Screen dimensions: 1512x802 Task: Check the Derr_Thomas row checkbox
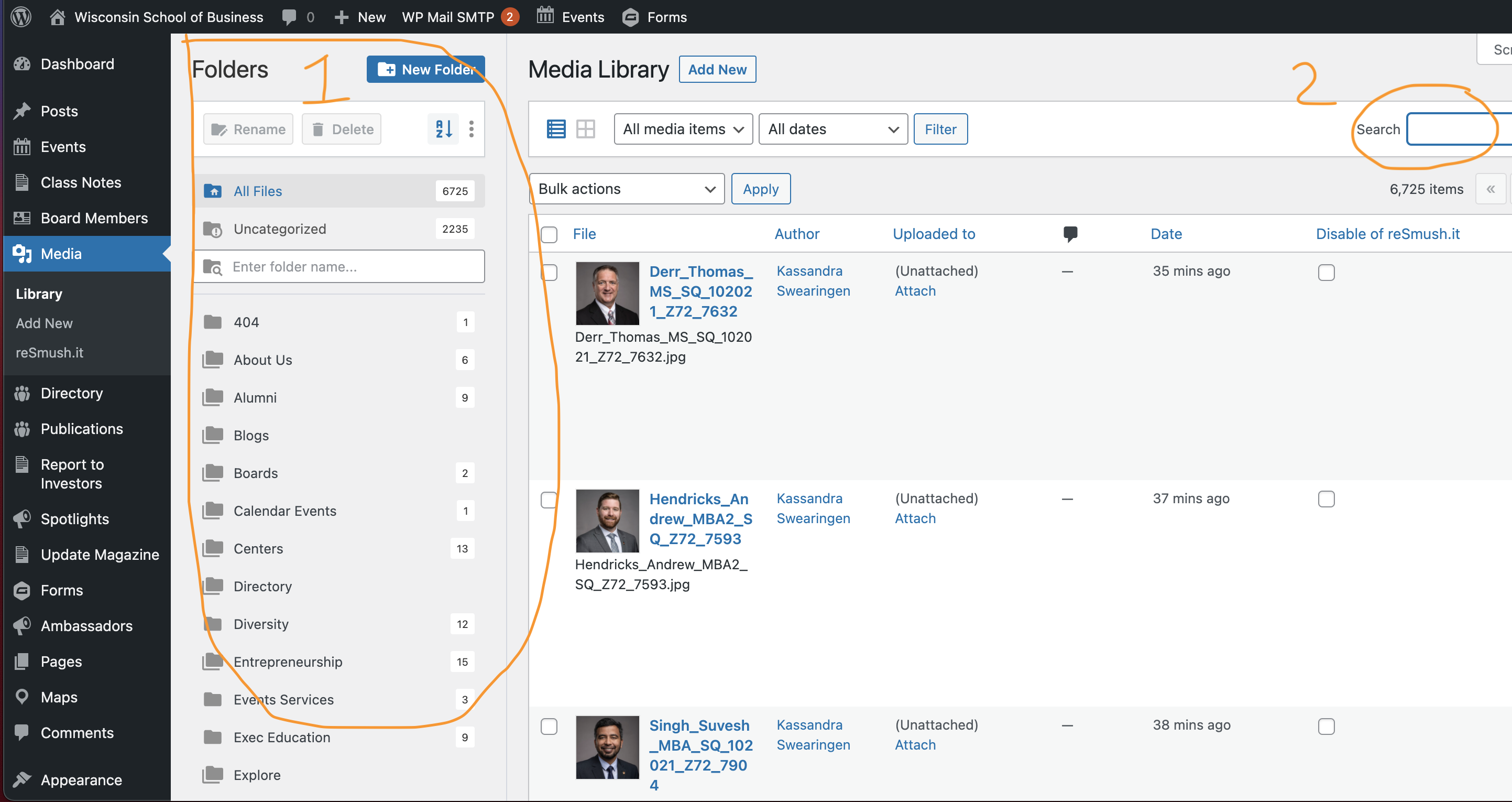pyautogui.click(x=549, y=273)
